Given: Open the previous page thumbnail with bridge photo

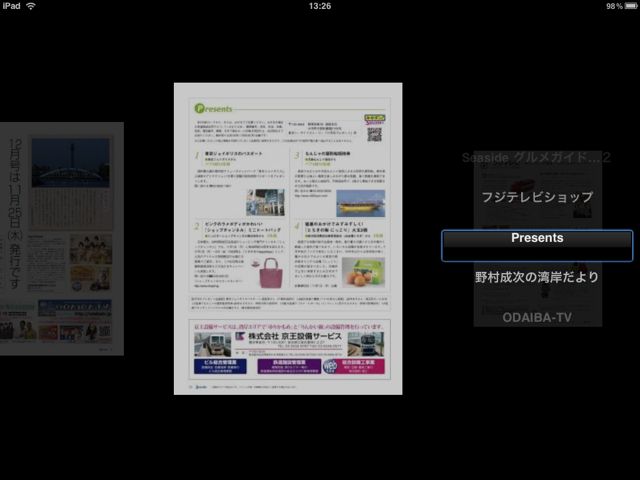Looking at the screenshot, I should pos(62,239).
